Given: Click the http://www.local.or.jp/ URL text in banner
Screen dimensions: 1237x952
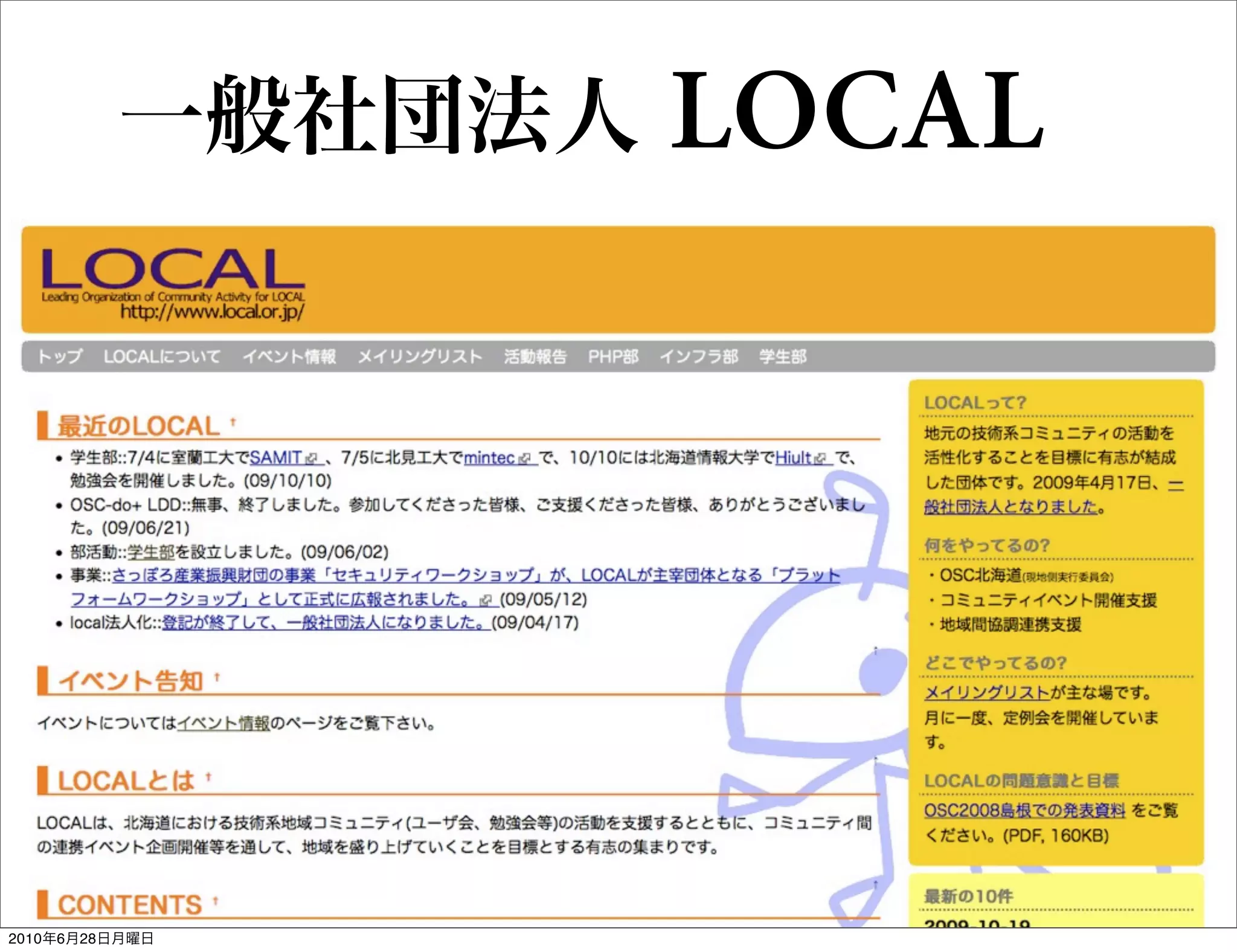Looking at the screenshot, I should [213, 312].
